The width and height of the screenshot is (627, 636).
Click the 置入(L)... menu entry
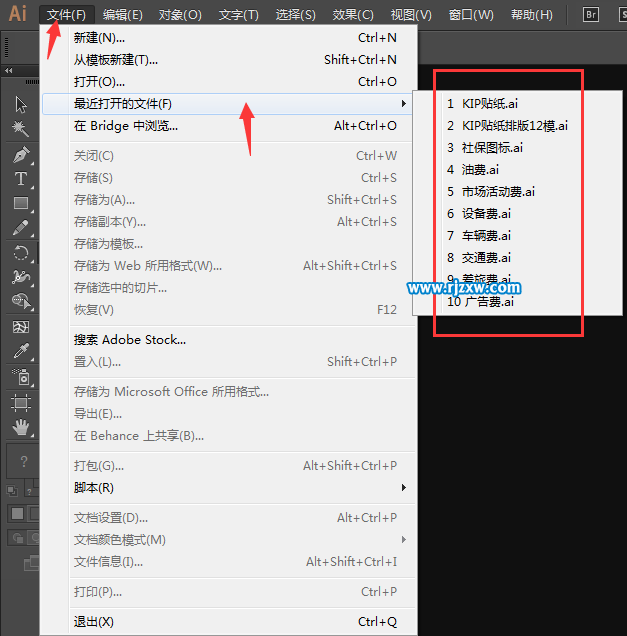click(229, 361)
